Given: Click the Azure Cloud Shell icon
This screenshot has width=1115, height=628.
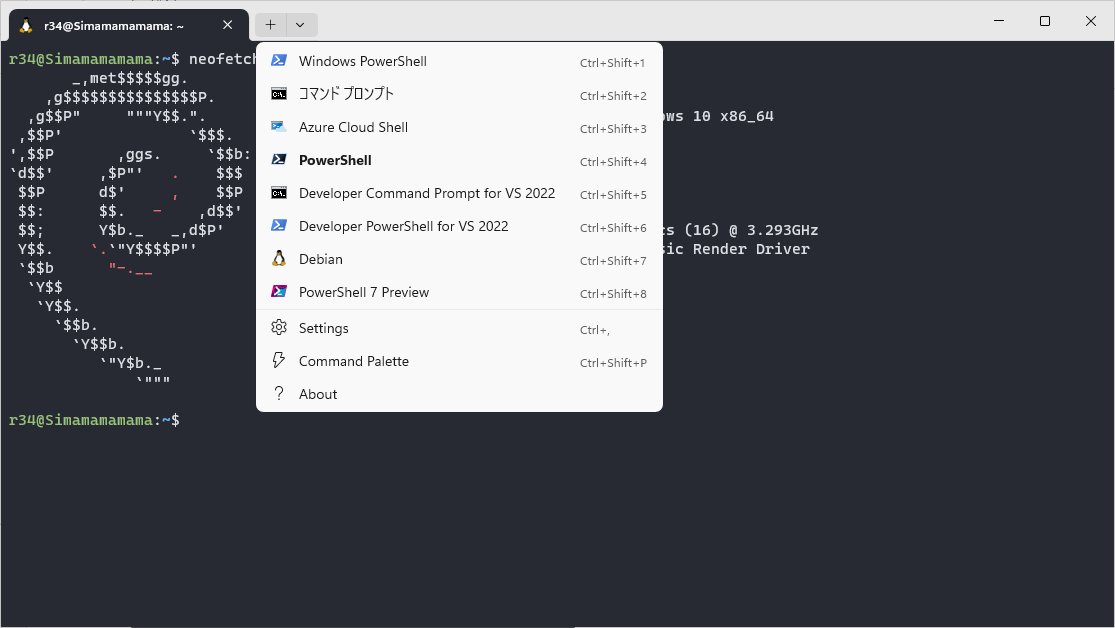Looking at the screenshot, I should coord(279,127).
